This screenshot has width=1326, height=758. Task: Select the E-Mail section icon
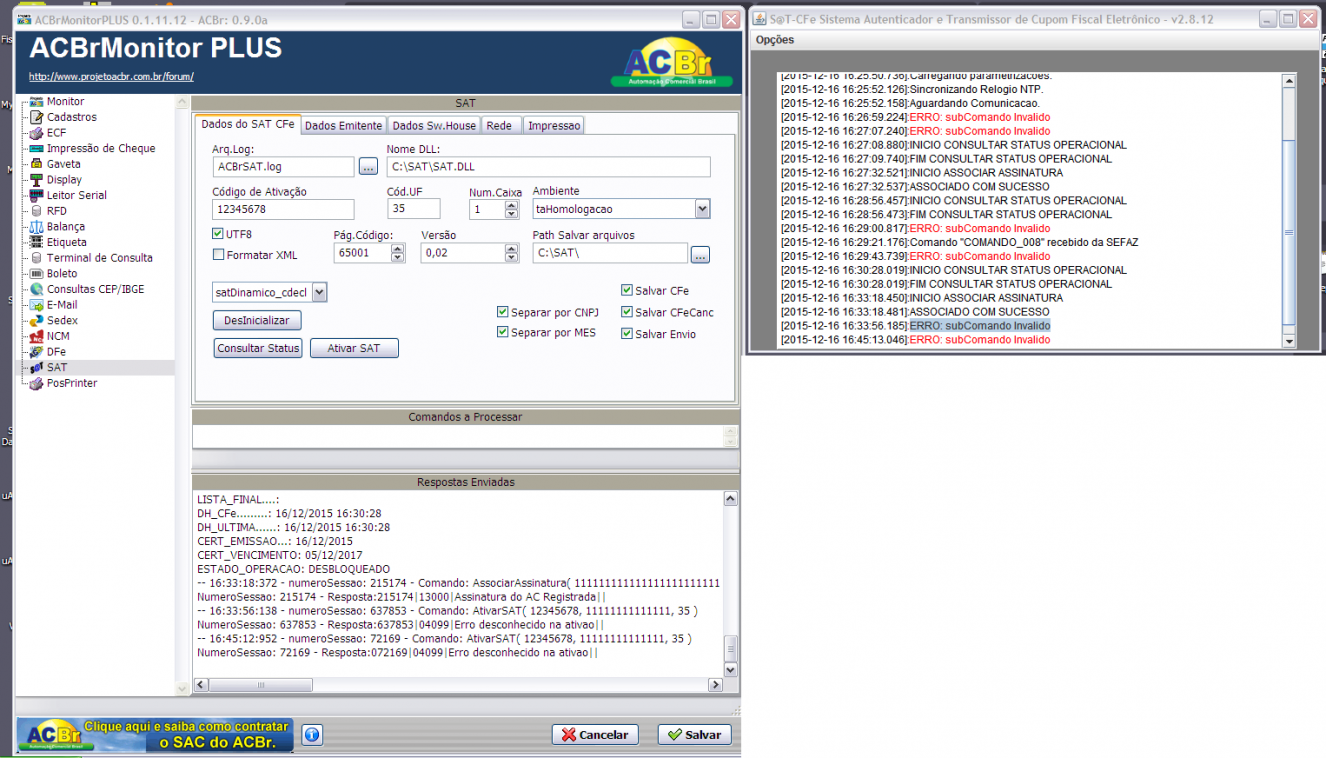(x=37, y=305)
